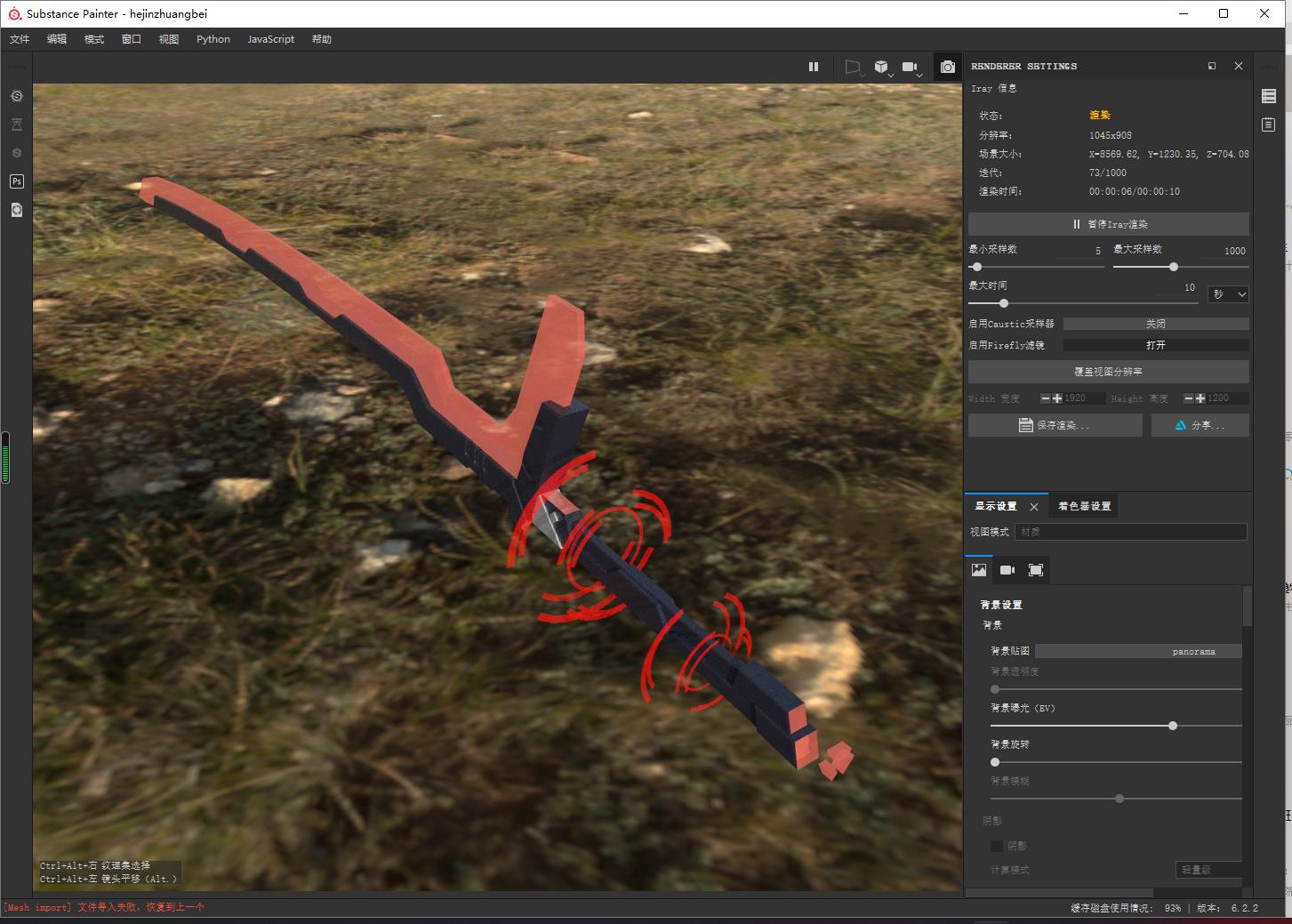The height and width of the screenshot is (924, 1292).
Task: Increase Width value with plus stepper
Action: pos(1057,398)
